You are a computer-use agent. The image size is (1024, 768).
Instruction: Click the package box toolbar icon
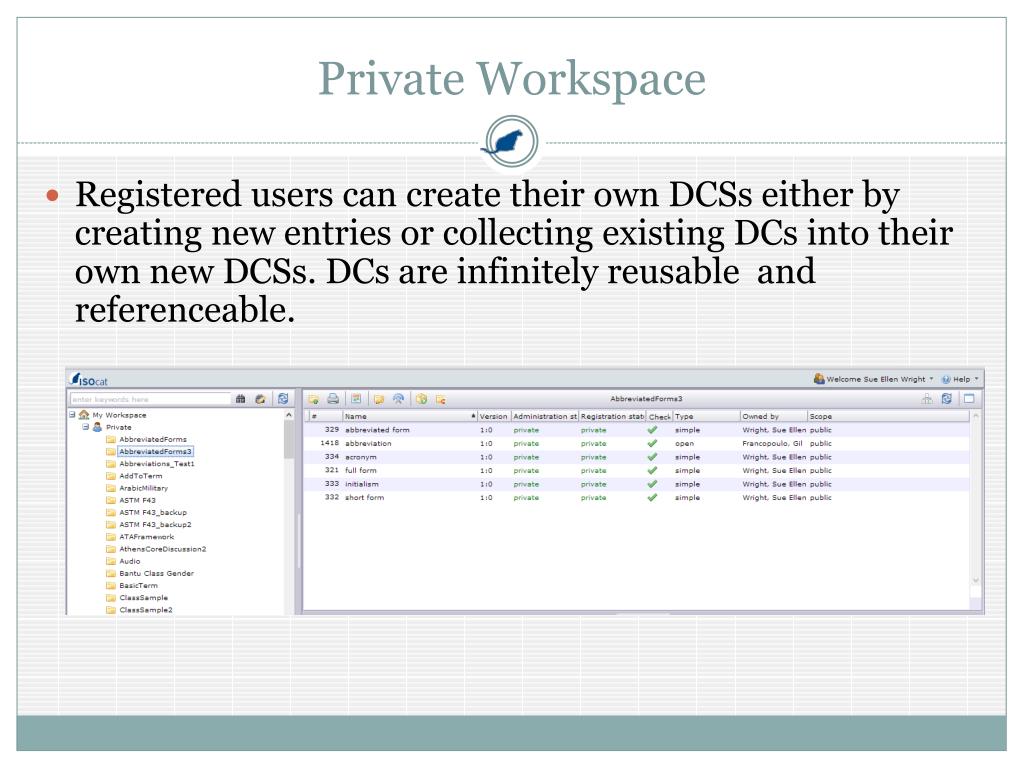(421, 398)
